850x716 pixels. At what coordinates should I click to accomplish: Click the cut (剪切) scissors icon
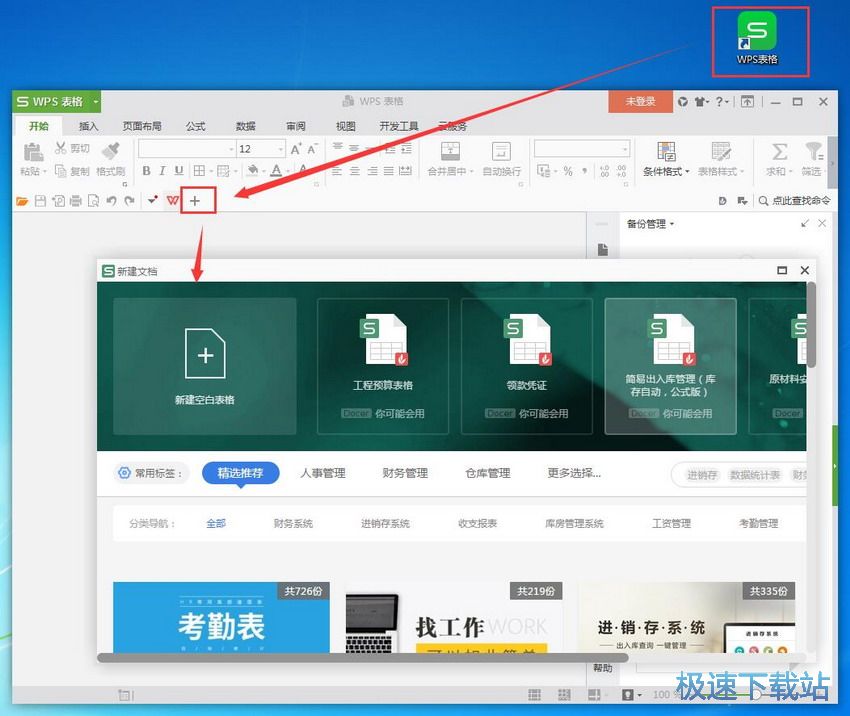(x=61, y=148)
